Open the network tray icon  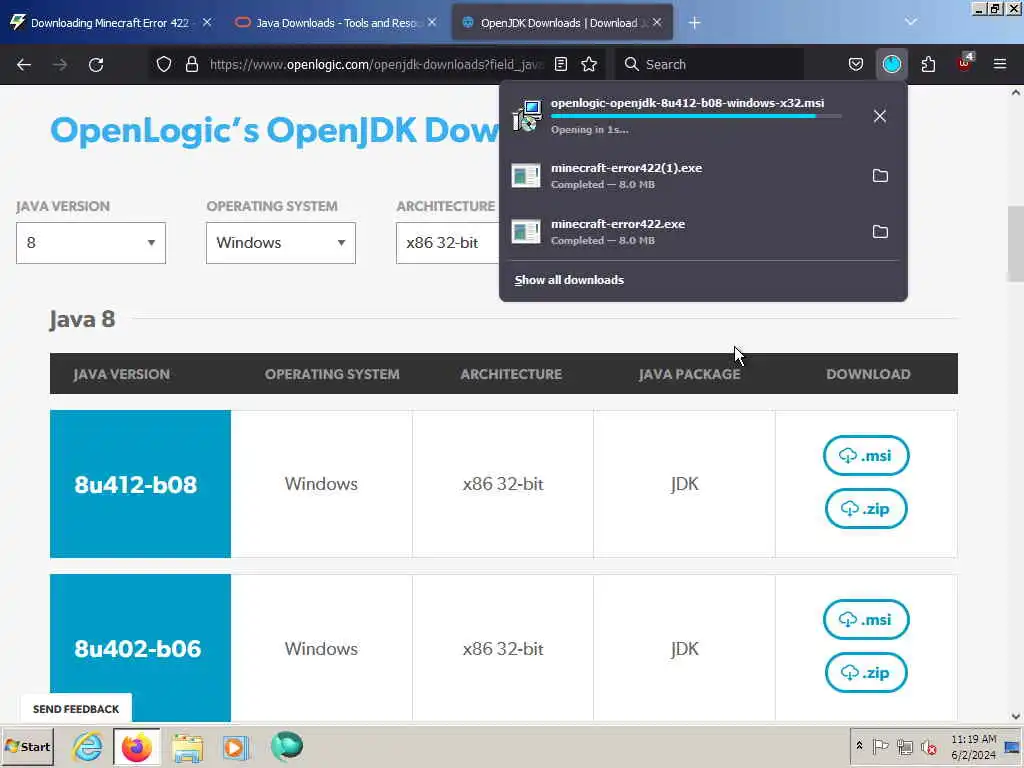[x=904, y=746]
